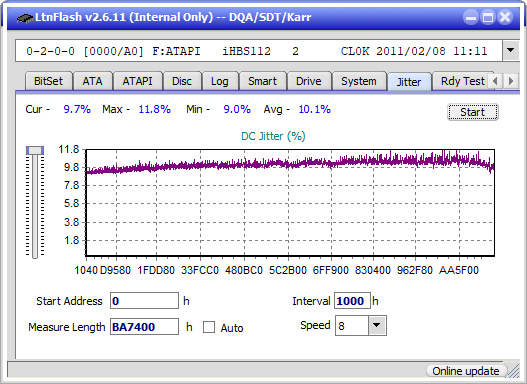
Task: Open the ATA tab
Action: click(x=92, y=81)
